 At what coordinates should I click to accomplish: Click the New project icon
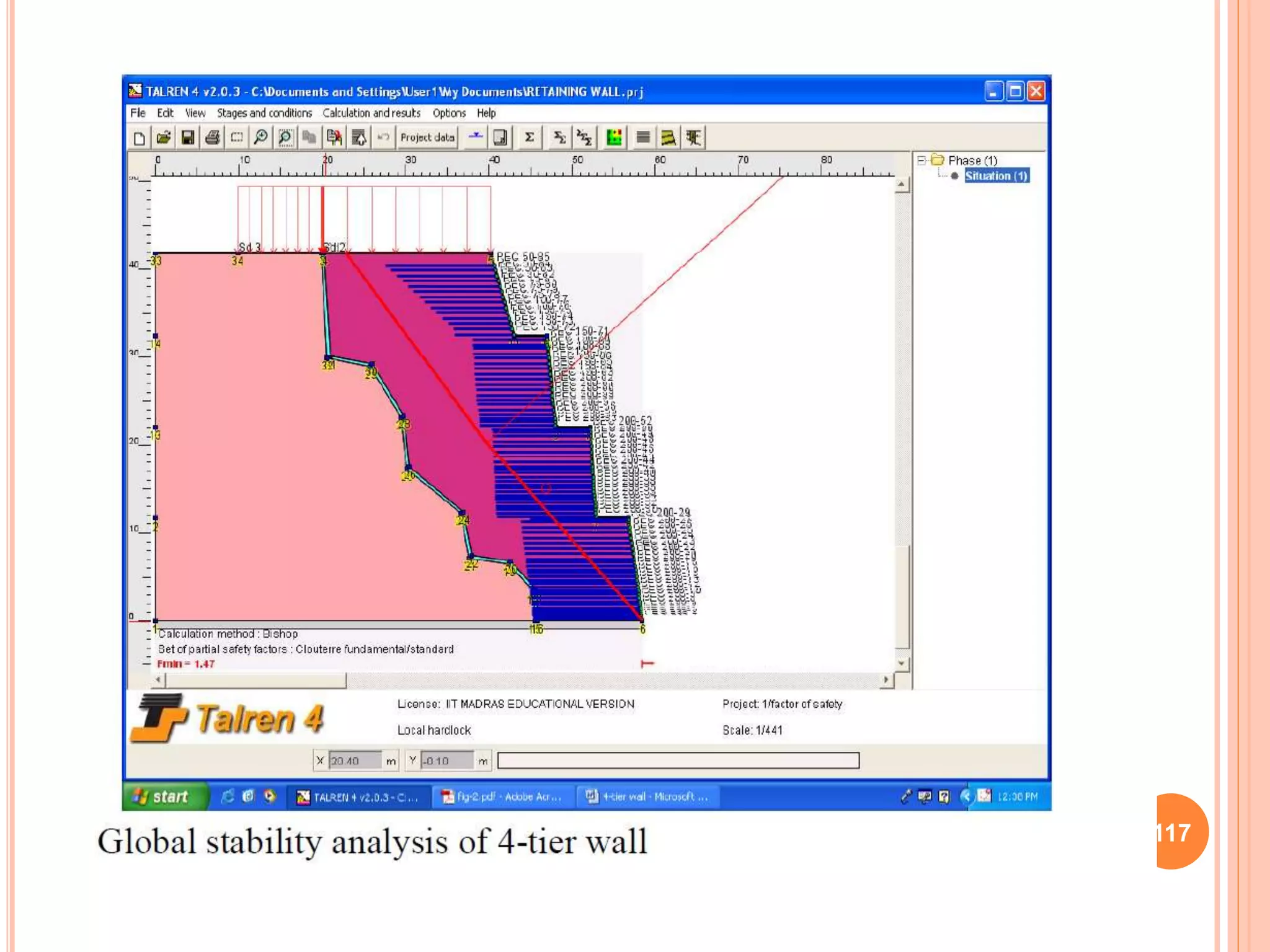coord(140,138)
